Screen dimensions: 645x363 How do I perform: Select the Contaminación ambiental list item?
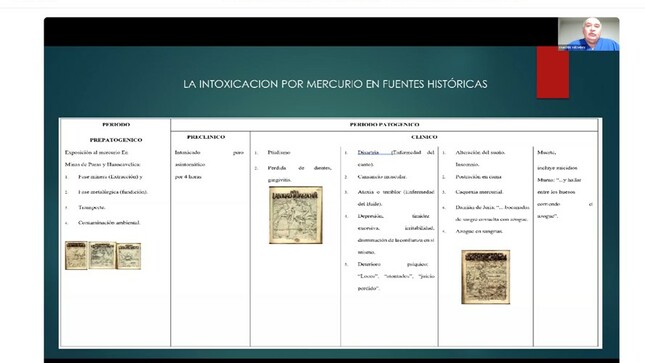click(109, 223)
